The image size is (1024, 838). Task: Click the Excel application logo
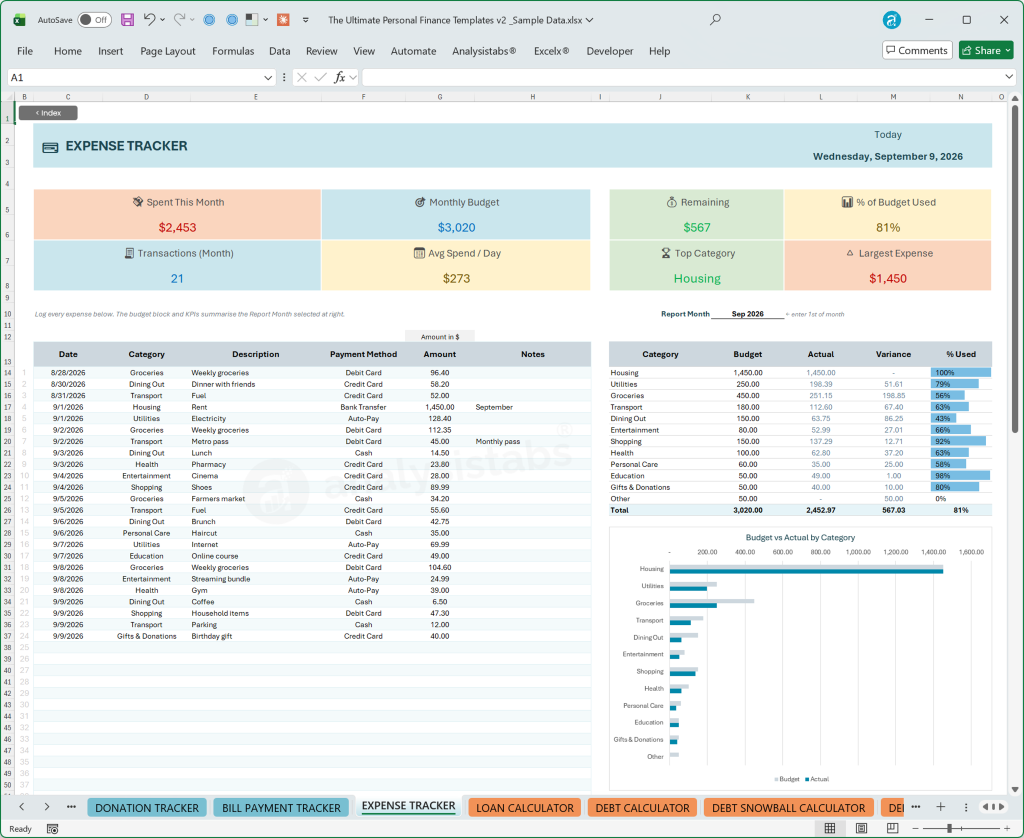point(19,20)
